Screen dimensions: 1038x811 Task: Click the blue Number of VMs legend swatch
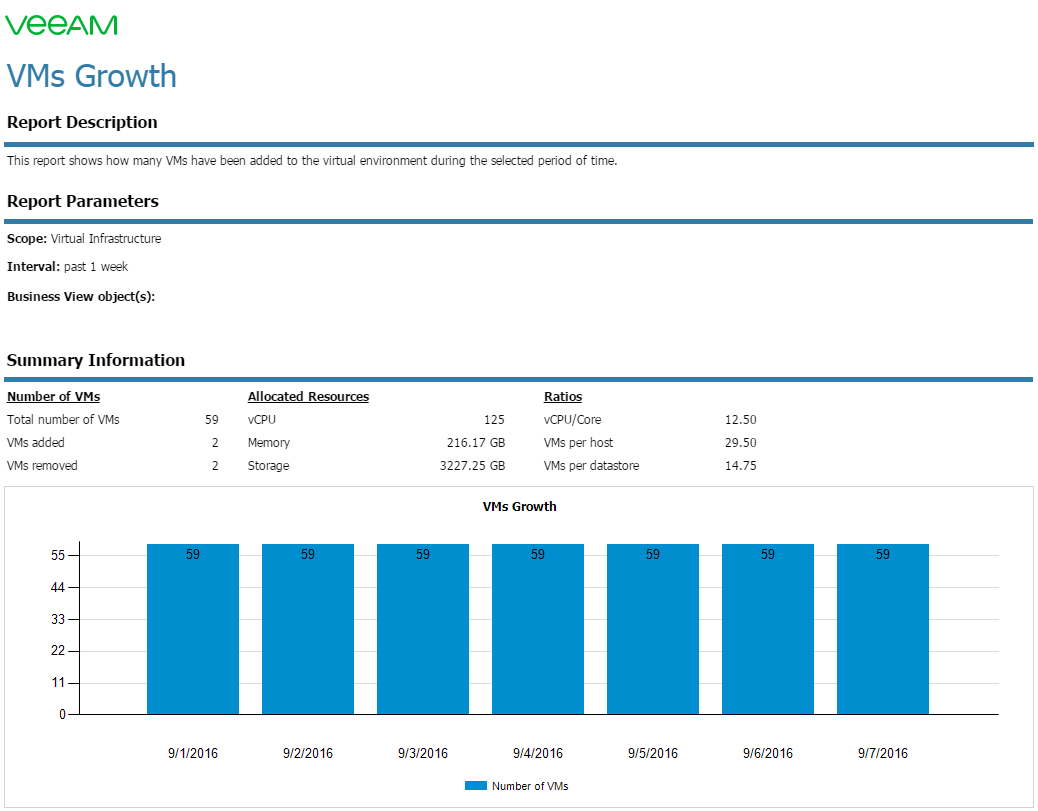click(475, 786)
